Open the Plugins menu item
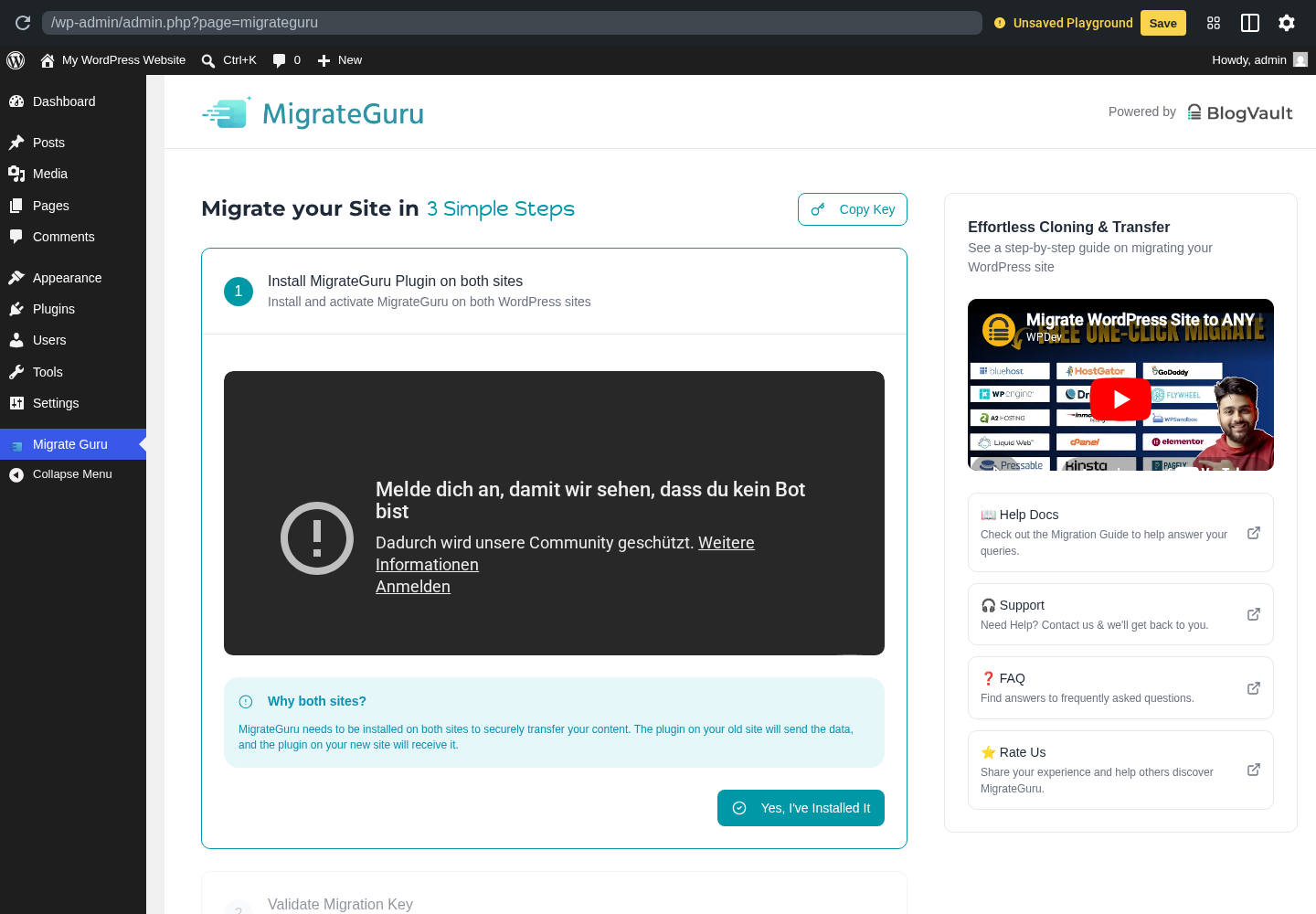 [x=73, y=309]
